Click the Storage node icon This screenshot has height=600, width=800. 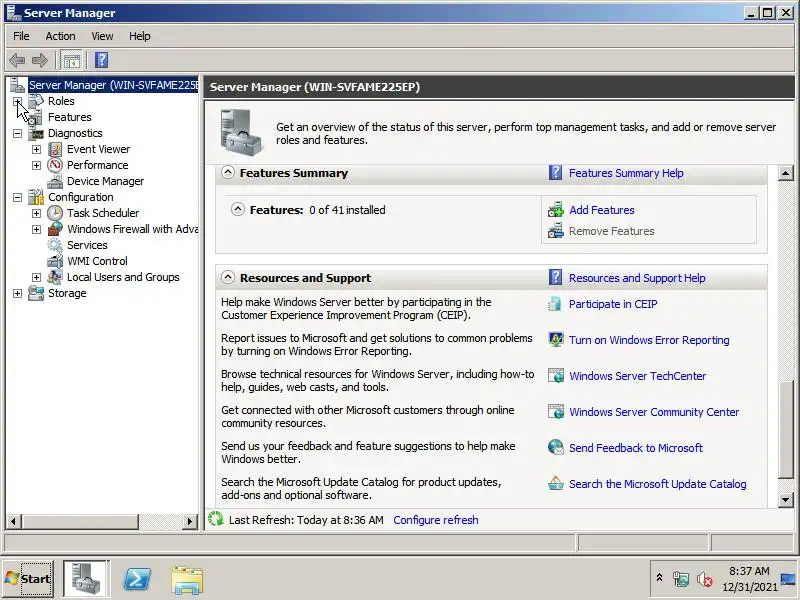[x=36, y=293]
